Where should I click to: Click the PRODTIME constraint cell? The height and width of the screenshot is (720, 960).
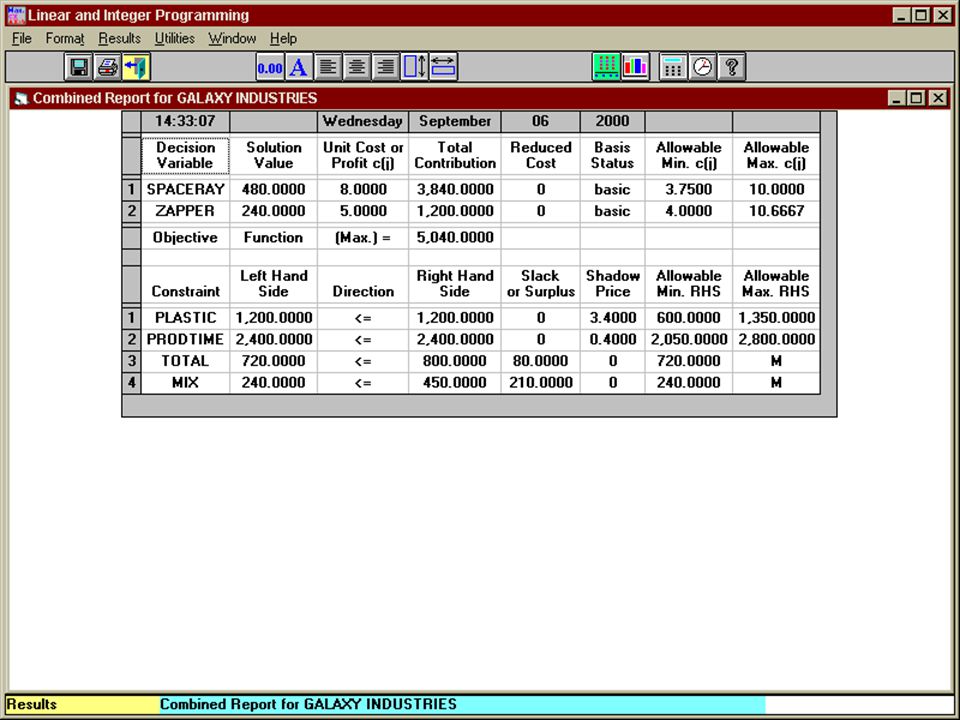coord(185,339)
